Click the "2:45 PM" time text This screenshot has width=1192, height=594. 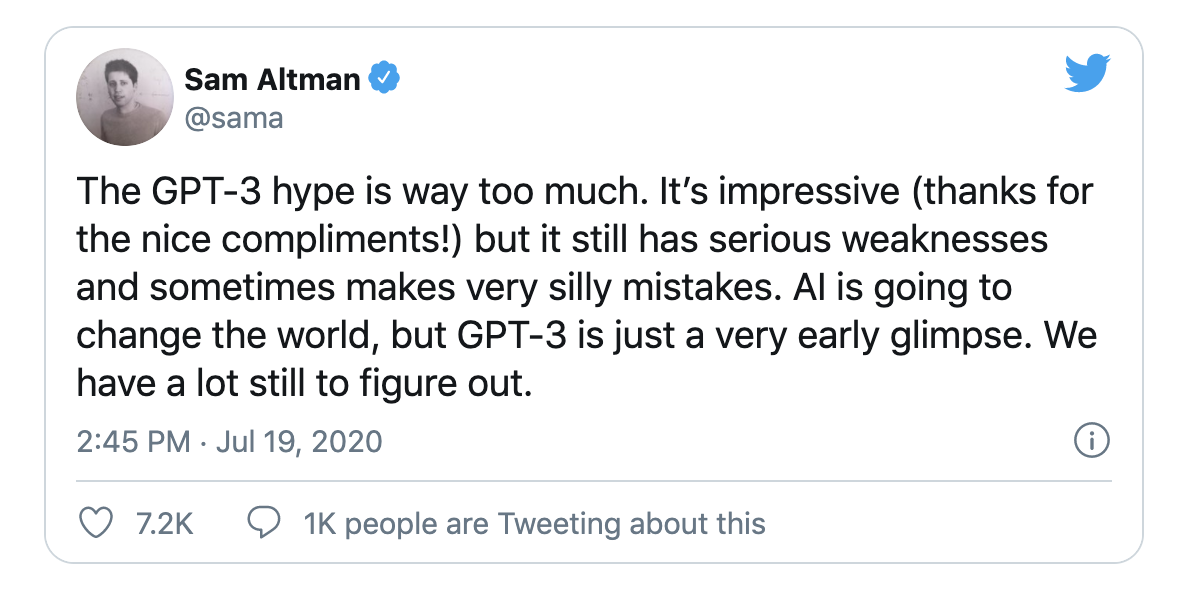pos(133,441)
